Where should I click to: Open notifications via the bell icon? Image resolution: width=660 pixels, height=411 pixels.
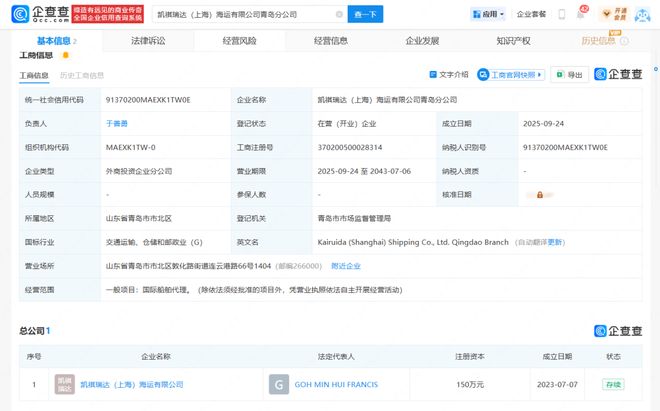click(x=580, y=14)
